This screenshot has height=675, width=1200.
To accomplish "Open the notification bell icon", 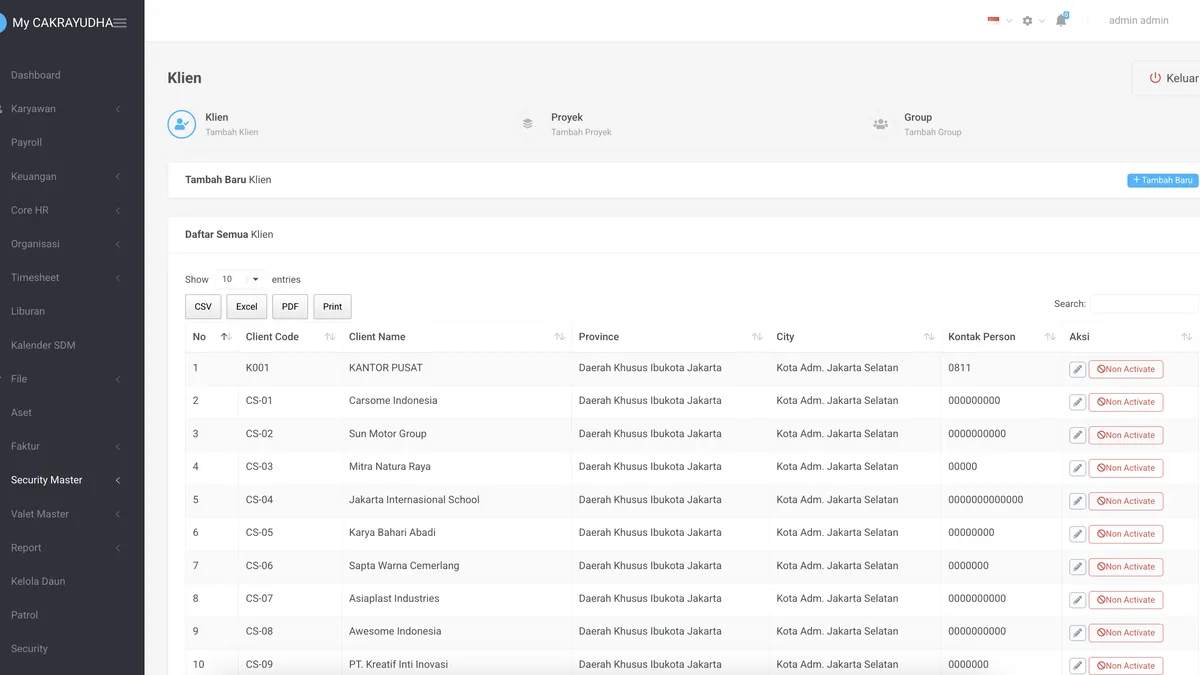I will pos(1061,20).
